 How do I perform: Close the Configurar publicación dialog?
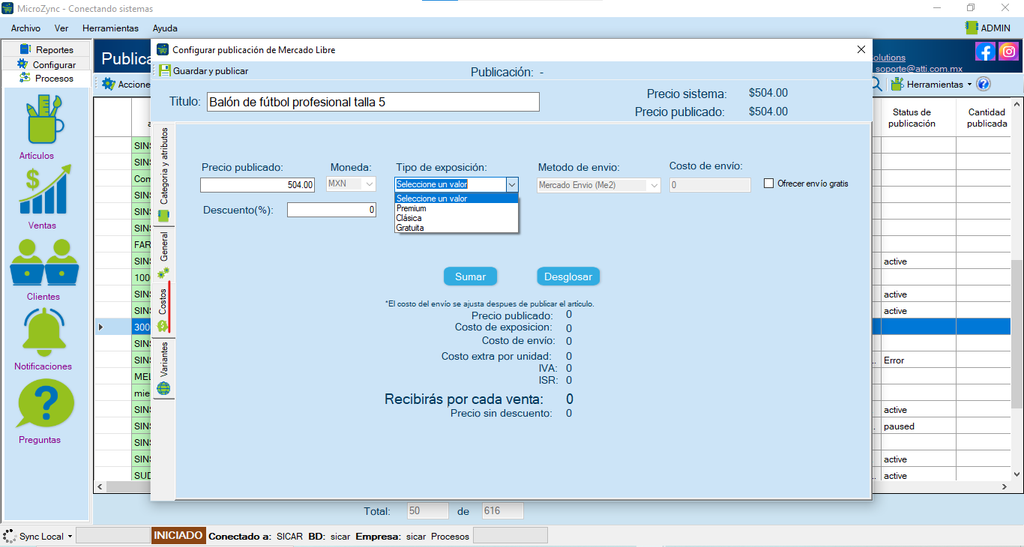861,50
